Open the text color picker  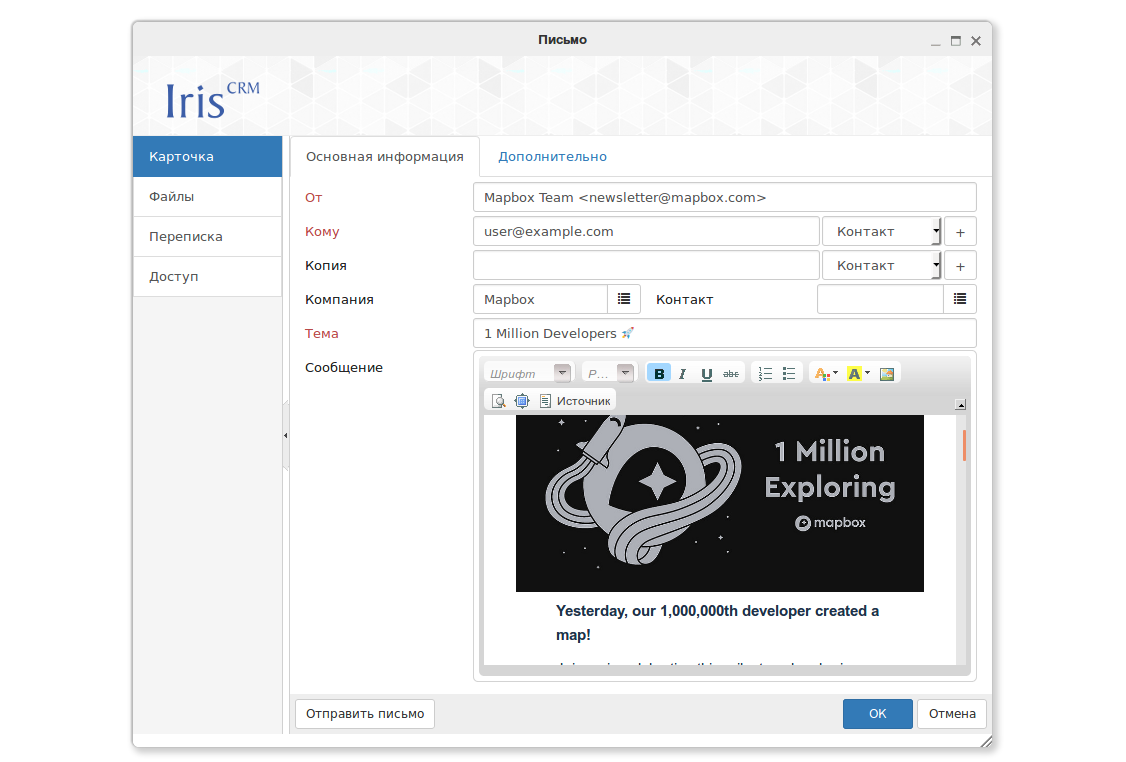point(827,373)
